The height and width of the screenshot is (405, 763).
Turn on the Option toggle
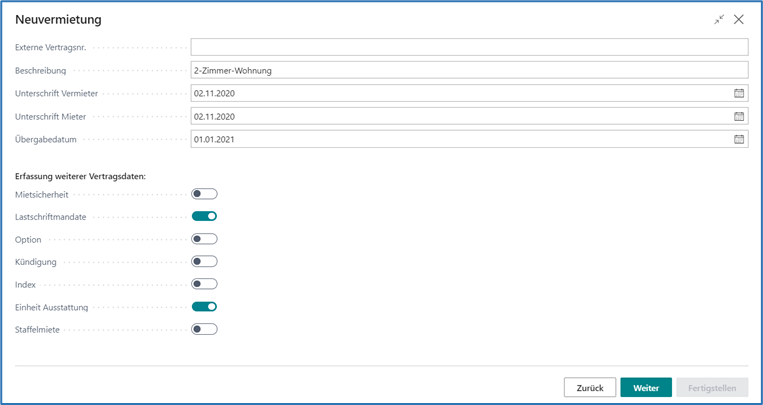204,239
